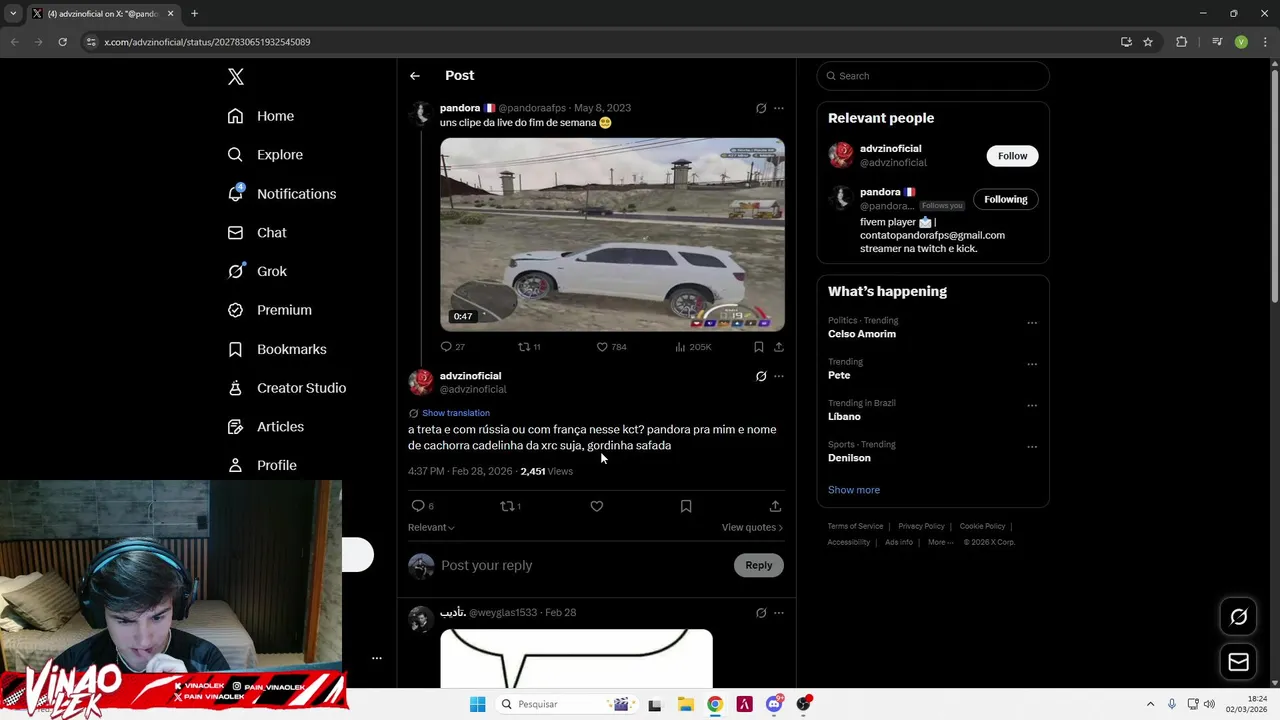The image size is (1280, 720).
Task: Share advzinoficial's post
Action: point(775,506)
